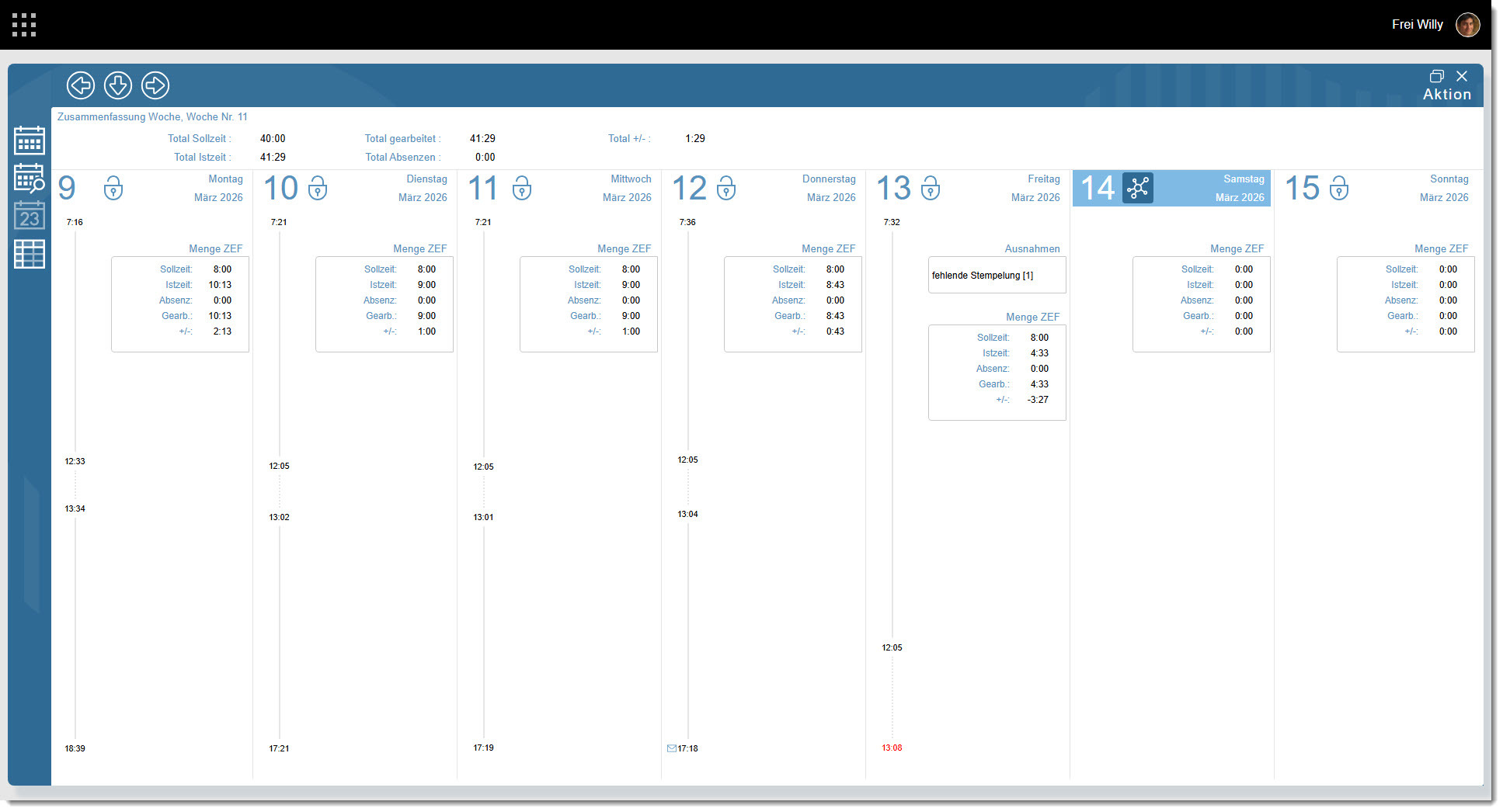Click the down arrow navigation icon
1503x812 pixels.
(x=118, y=85)
